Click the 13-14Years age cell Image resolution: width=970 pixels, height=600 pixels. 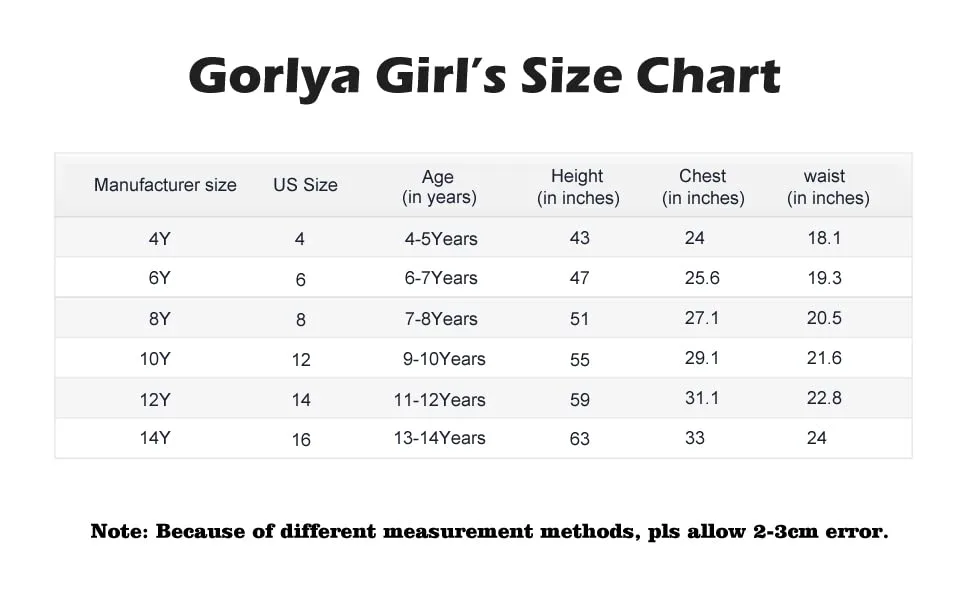(x=439, y=438)
